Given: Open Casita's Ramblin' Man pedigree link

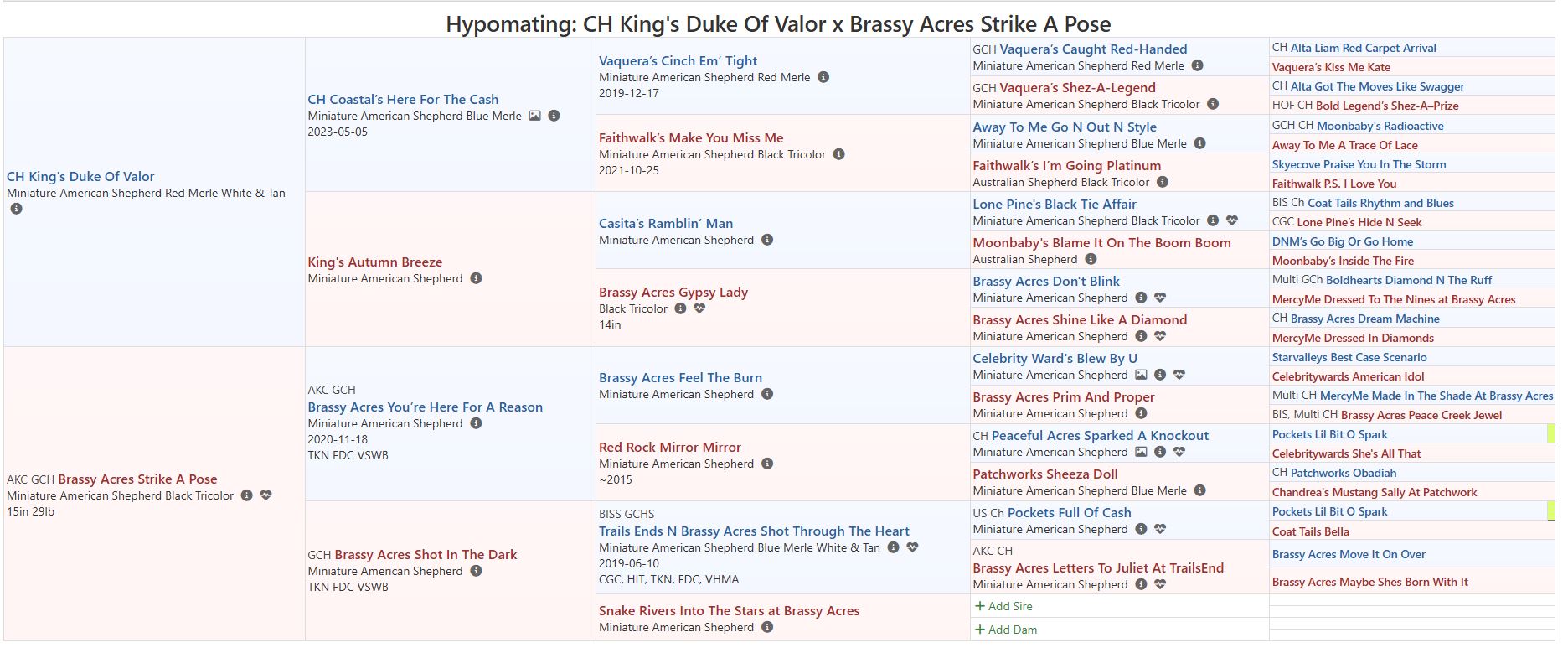Looking at the screenshot, I should tap(666, 224).
